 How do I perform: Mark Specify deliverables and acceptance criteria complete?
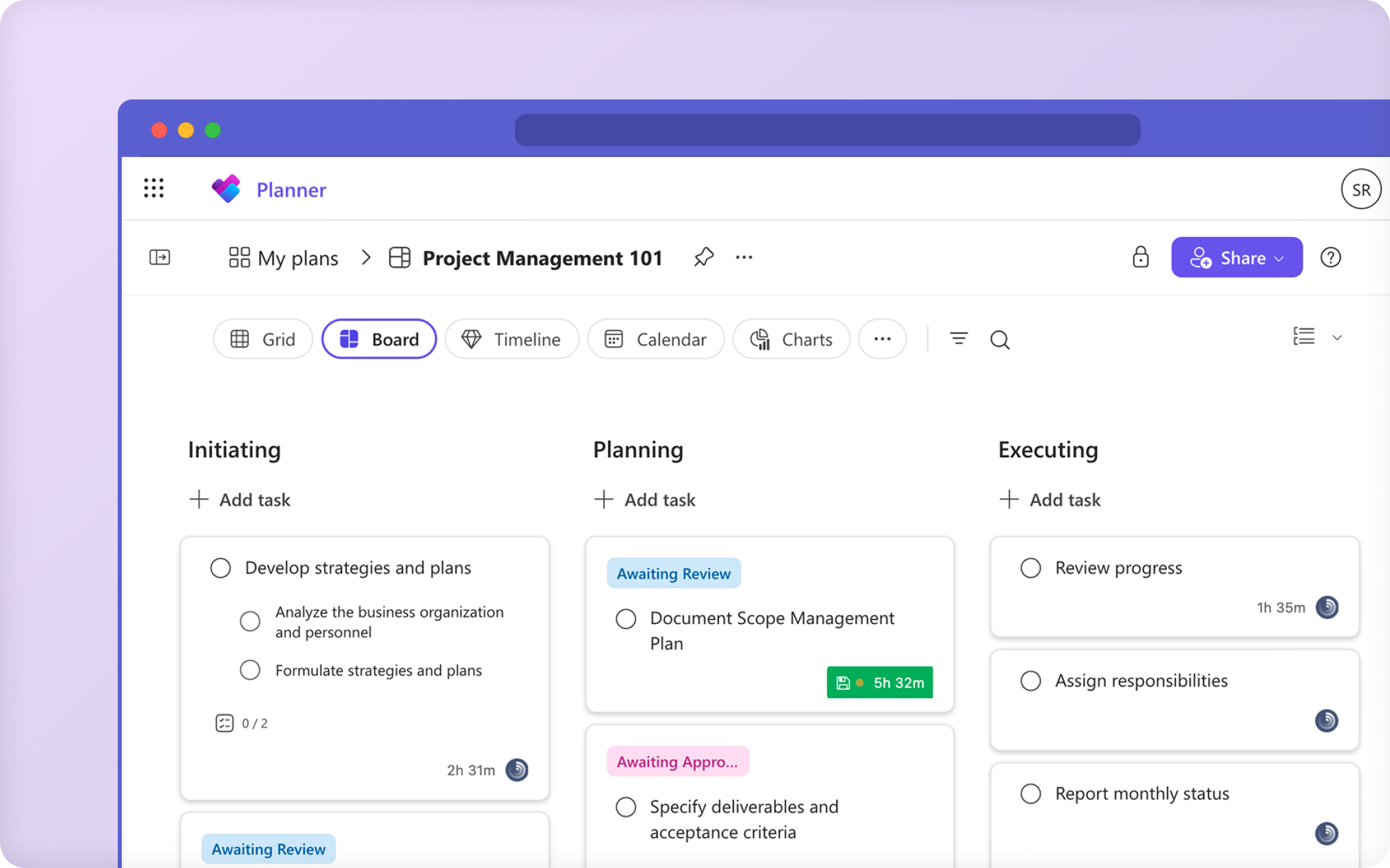(x=626, y=806)
